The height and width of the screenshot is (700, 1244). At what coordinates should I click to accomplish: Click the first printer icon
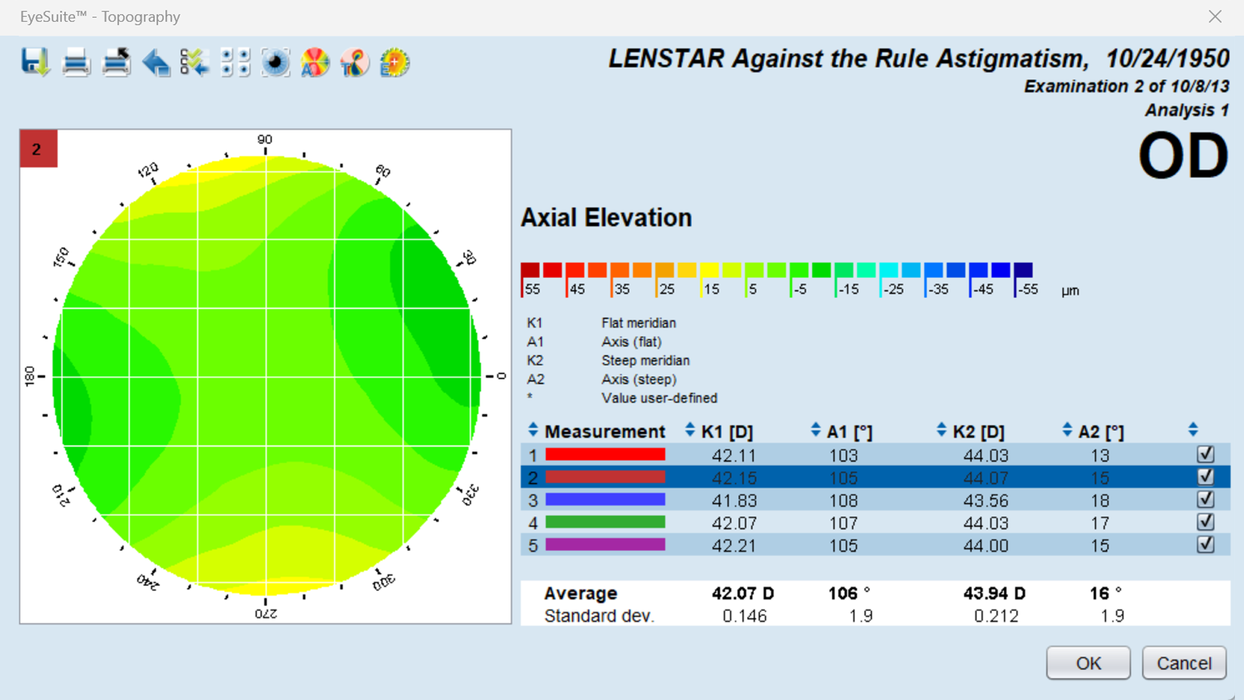pyautogui.click(x=76, y=62)
